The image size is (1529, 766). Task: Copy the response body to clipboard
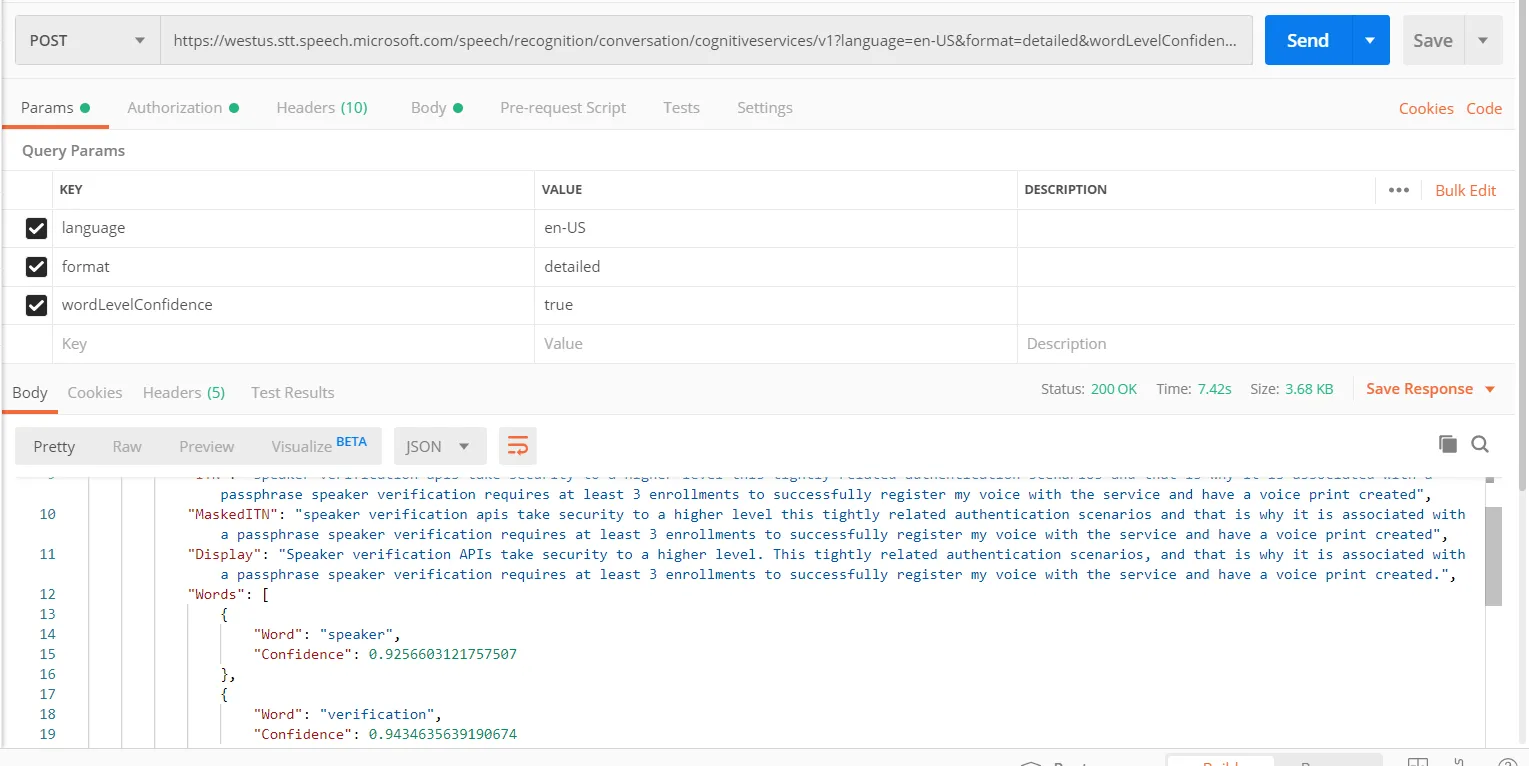click(1447, 445)
